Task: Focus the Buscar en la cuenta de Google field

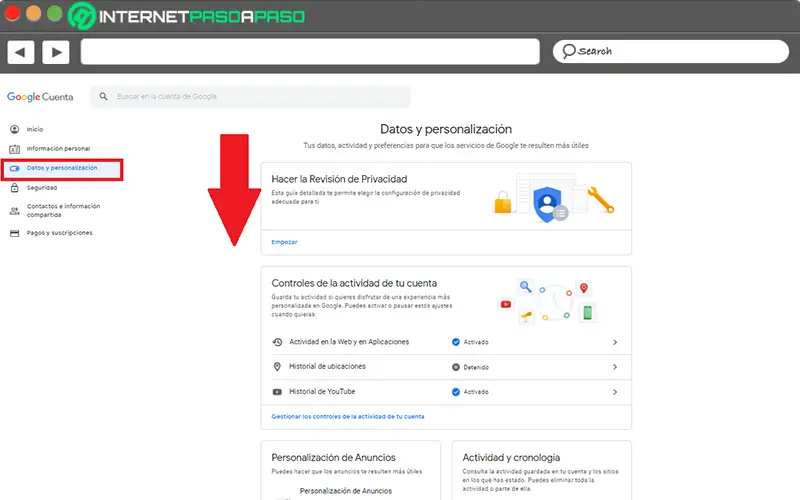Action: 250,96
